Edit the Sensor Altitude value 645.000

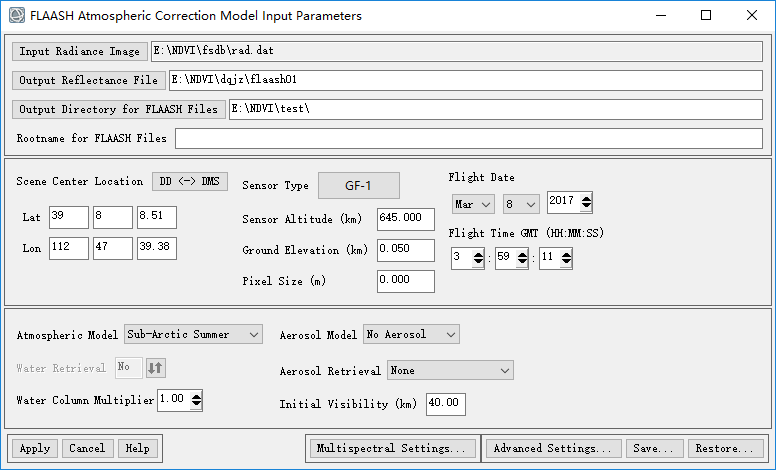(406, 219)
